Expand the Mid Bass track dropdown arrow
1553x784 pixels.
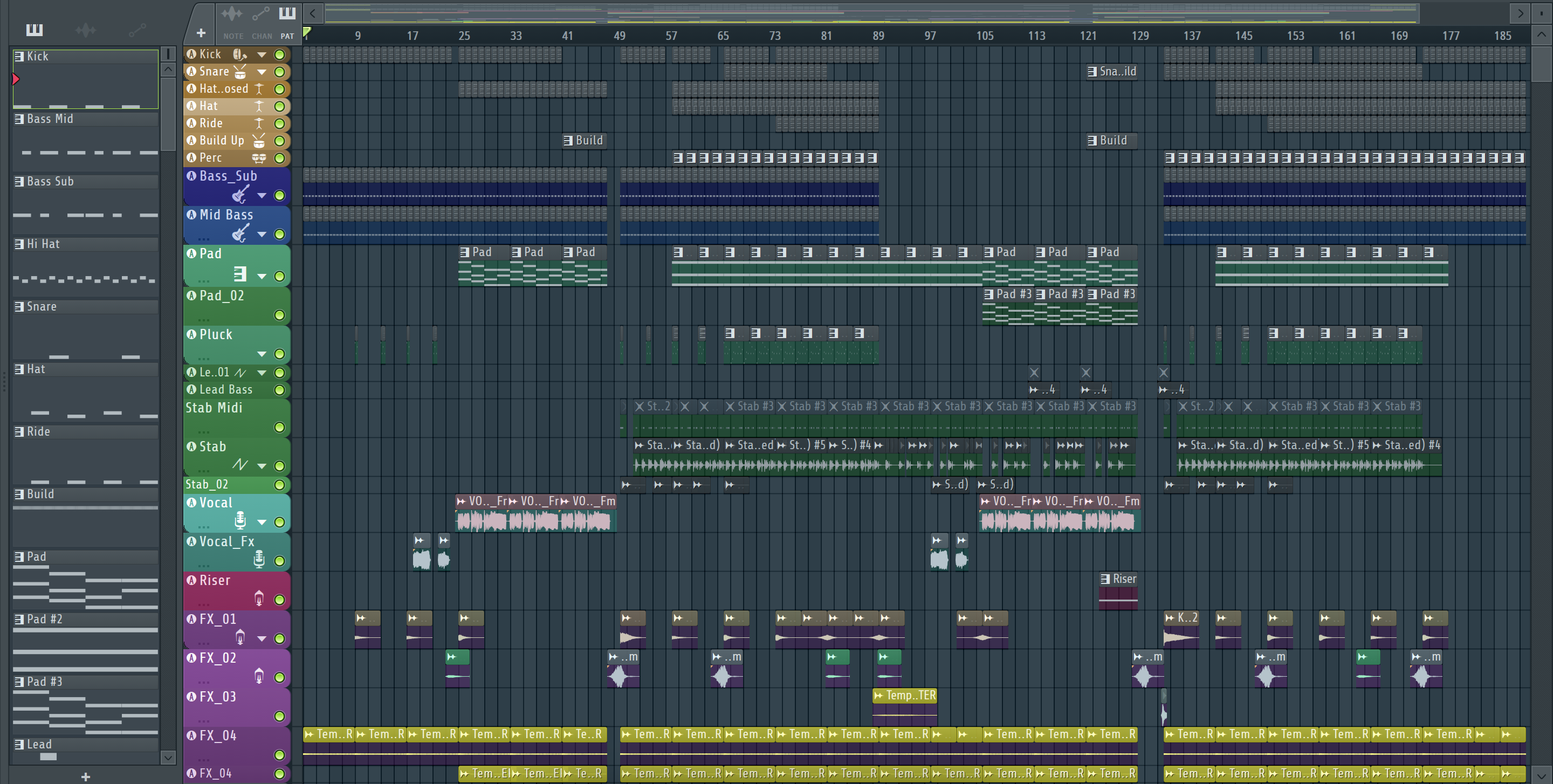click(x=262, y=234)
